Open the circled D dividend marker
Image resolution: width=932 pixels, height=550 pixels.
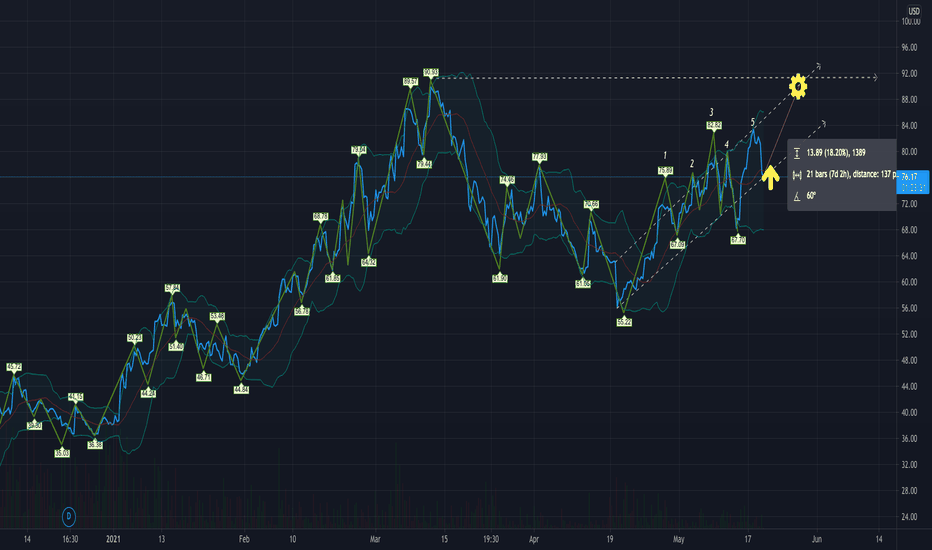point(69,516)
